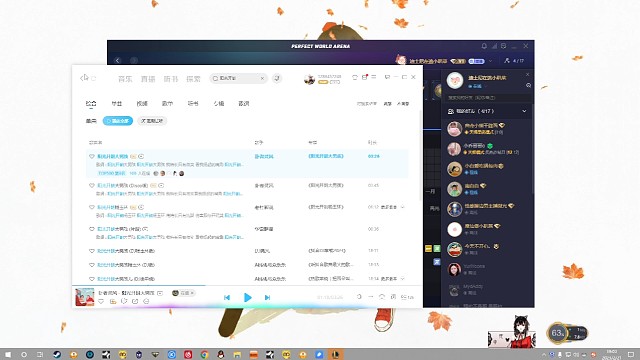Click into the music search box

(x=237, y=78)
